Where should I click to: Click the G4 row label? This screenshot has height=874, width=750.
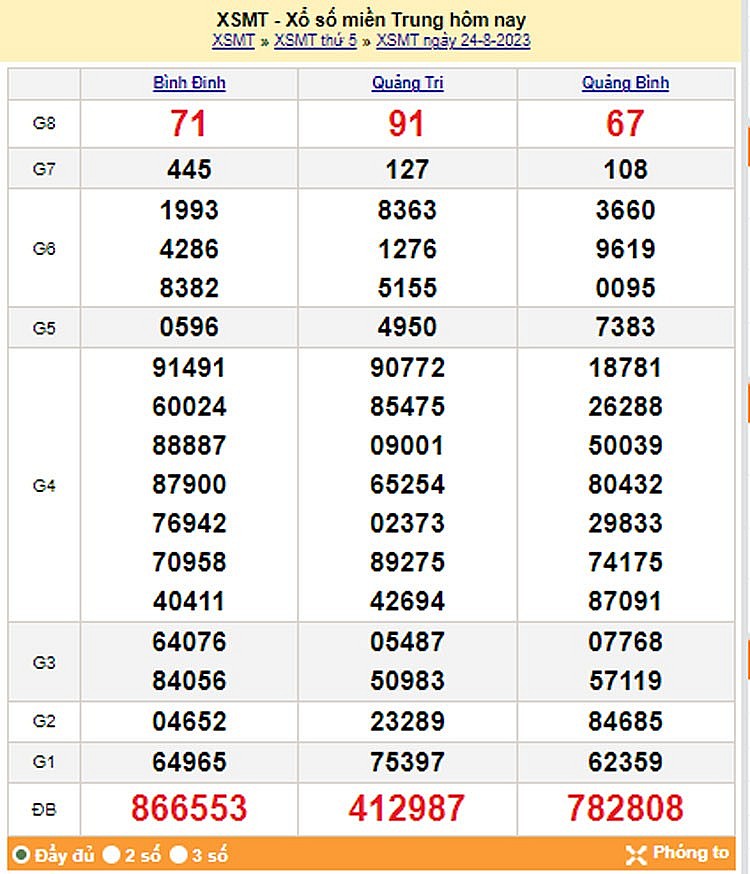[44, 485]
